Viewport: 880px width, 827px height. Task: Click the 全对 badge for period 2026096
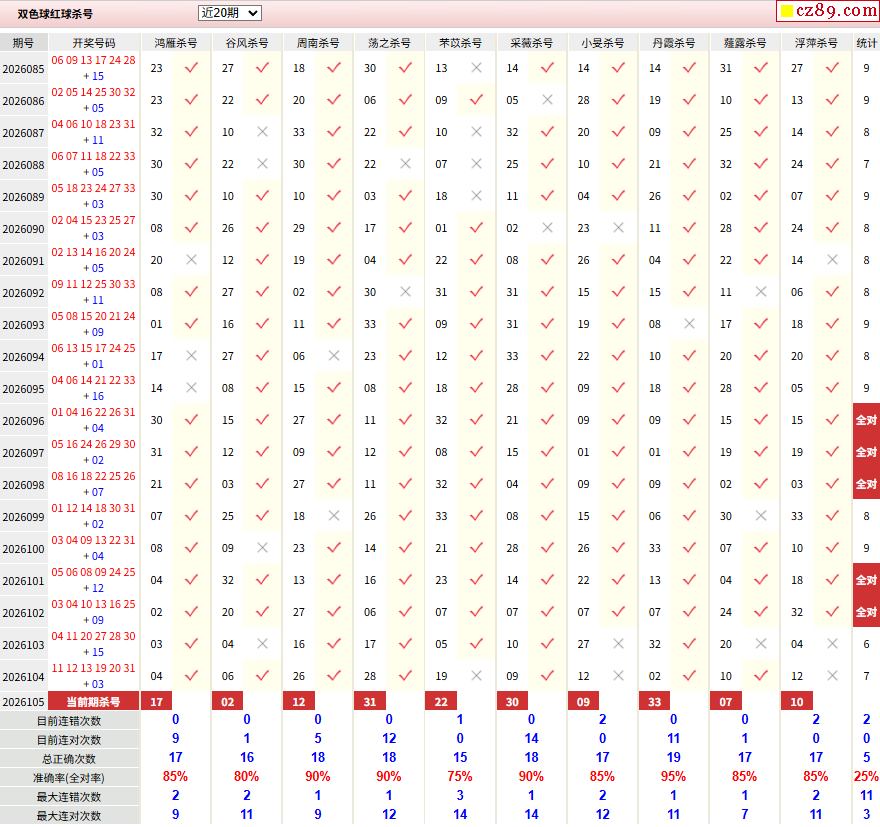click(866, 420)
